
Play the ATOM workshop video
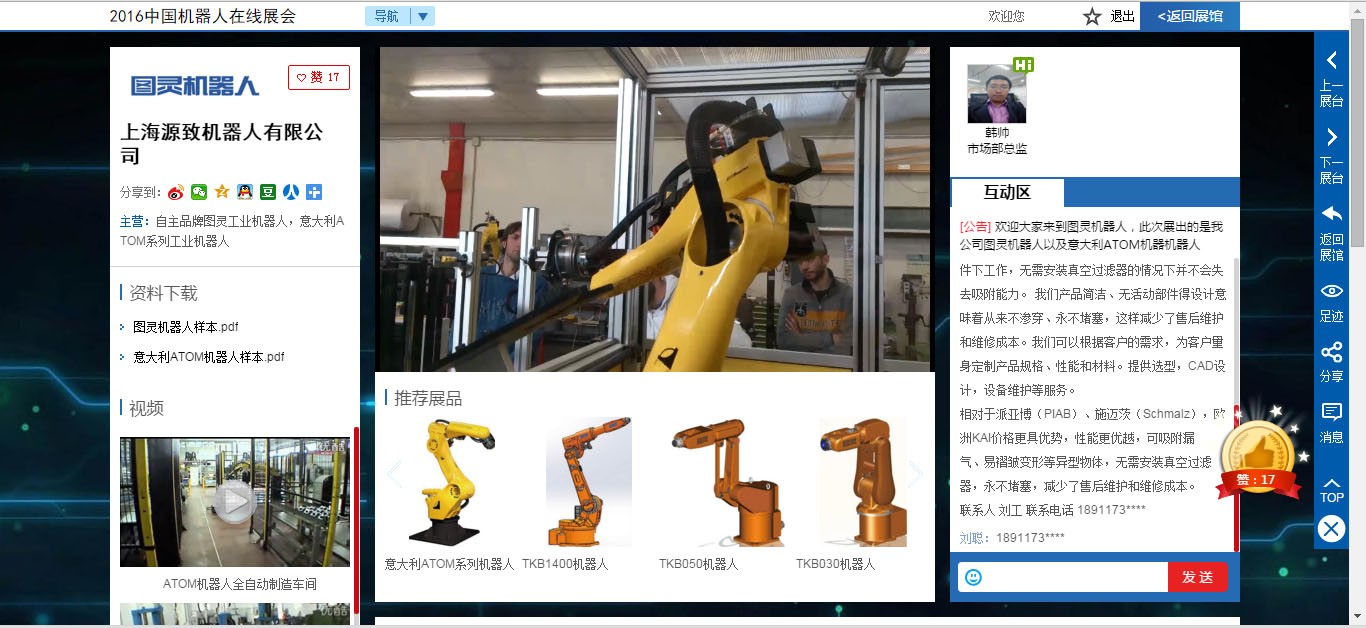pos(234,502)
